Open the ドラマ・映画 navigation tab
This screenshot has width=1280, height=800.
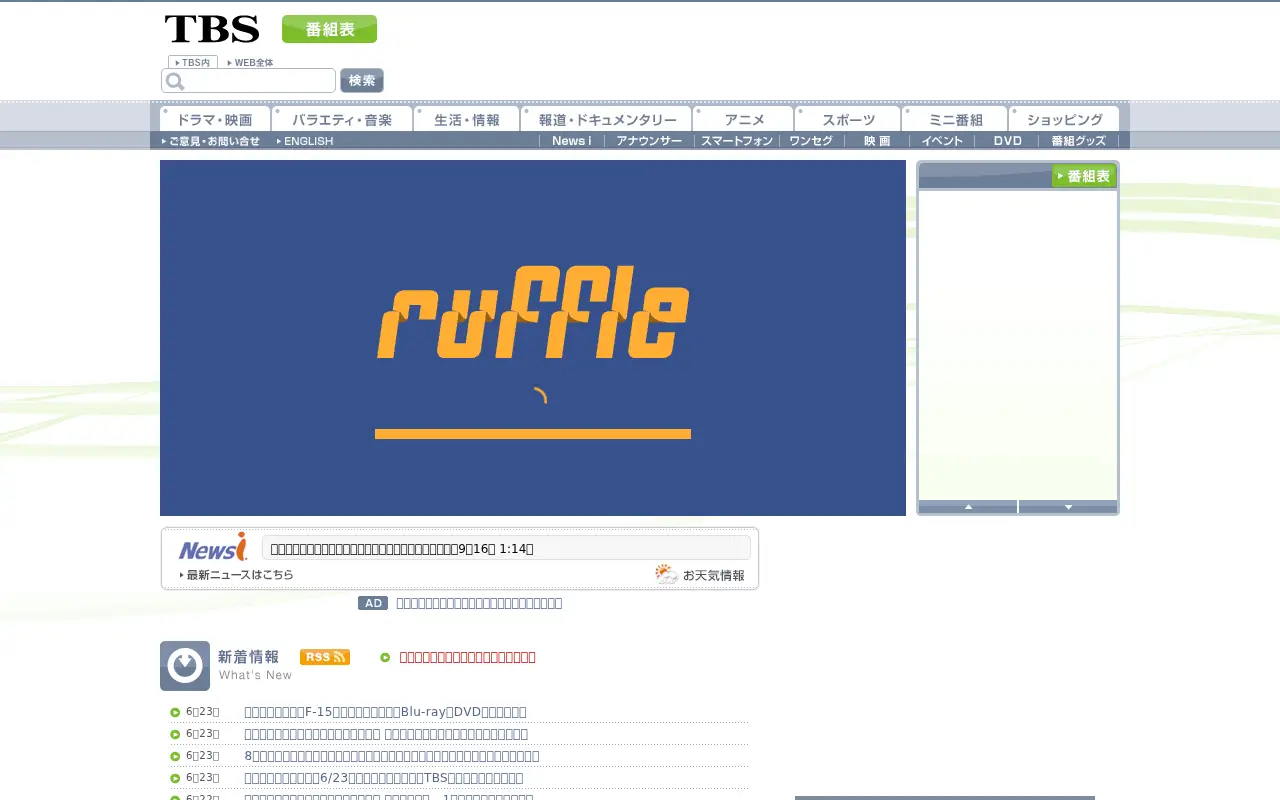tap(215, 119)
